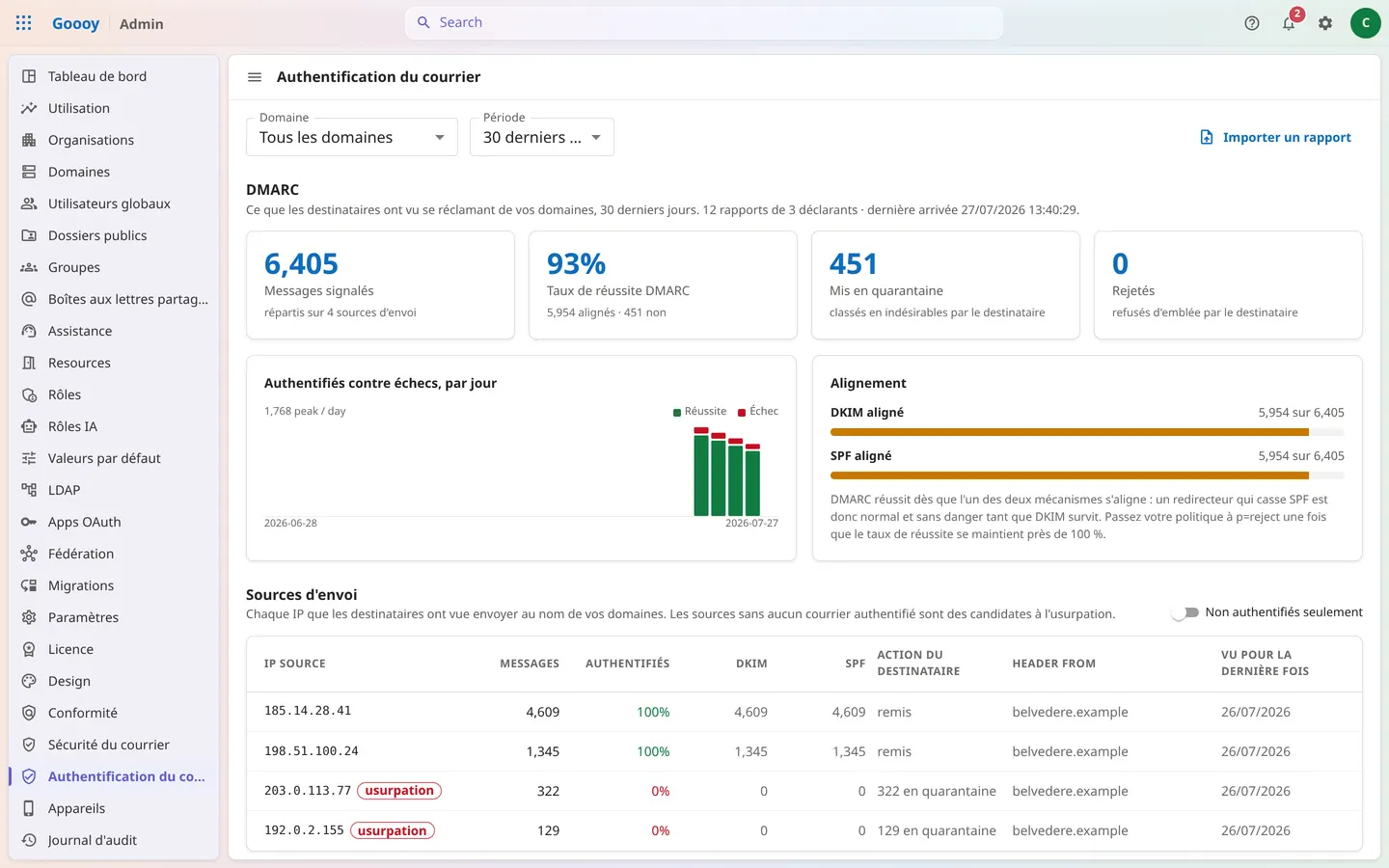Collapse sidebar using hamburger menu icon
Image resolution: width=1389 pixels, height=868 pixels.
tap(255, 77)
